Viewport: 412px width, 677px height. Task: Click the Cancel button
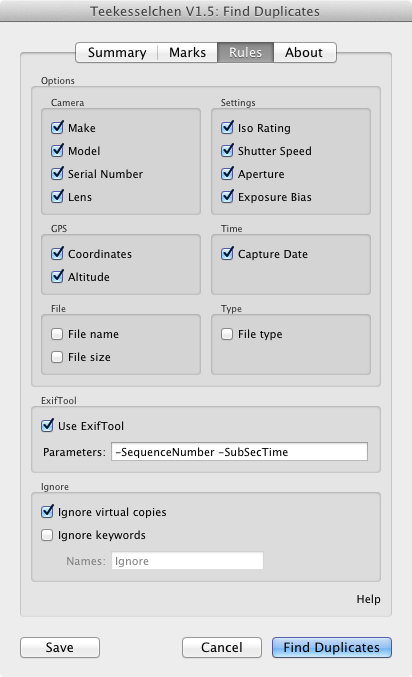222,647
